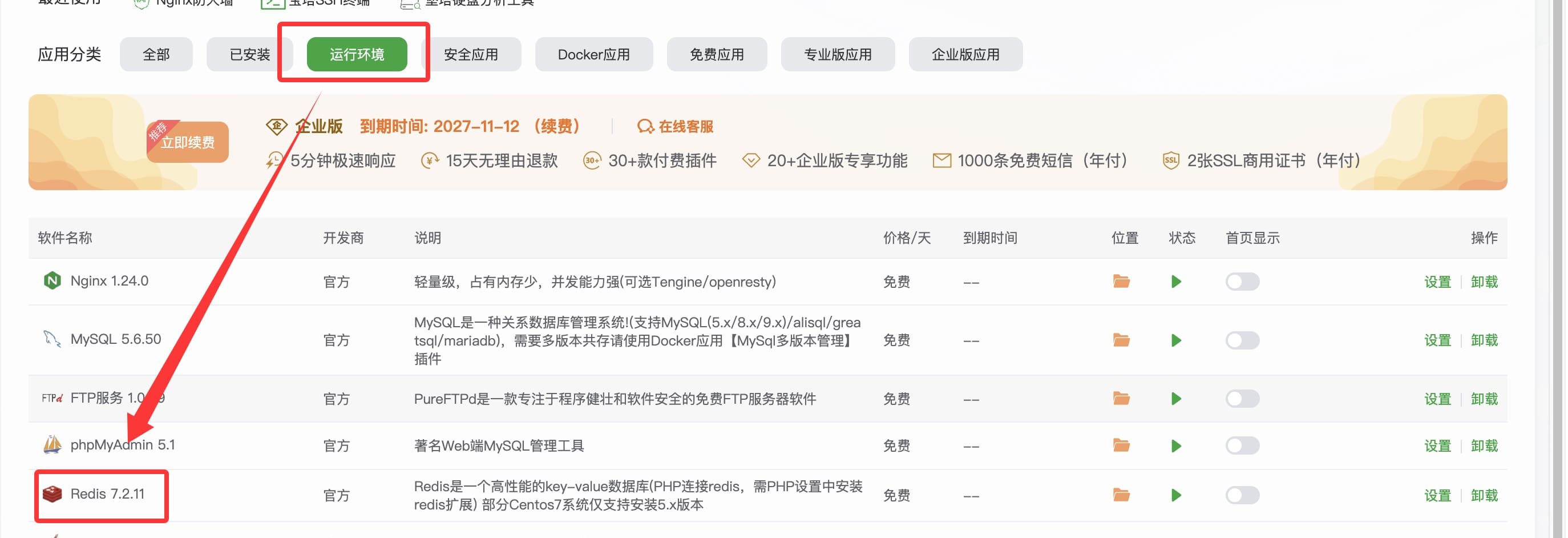Open the 在线客服 online support link

(676, 127)
